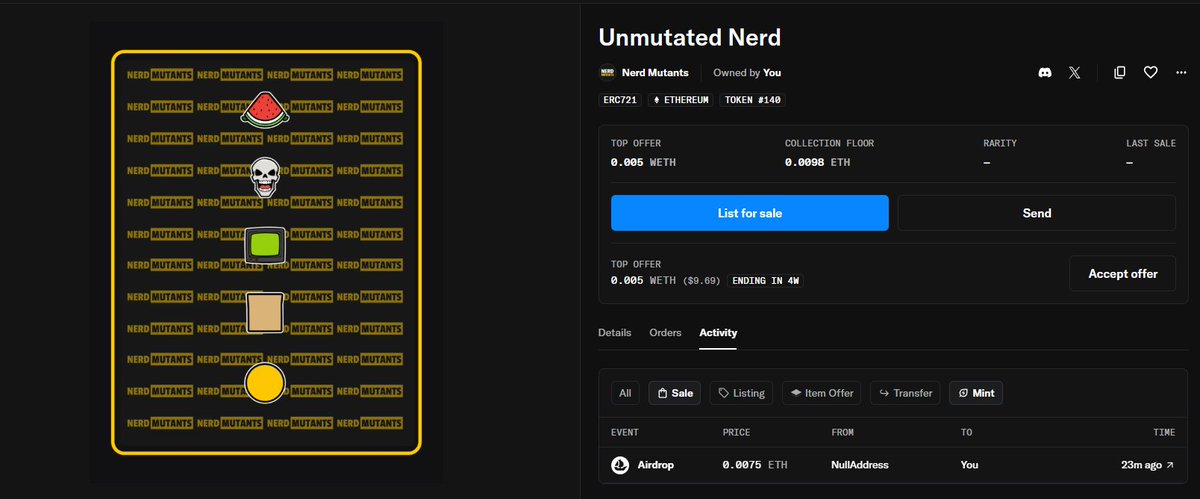Open the X (Twitter) link icon

pyautogui.click(x=1074, y=72)
